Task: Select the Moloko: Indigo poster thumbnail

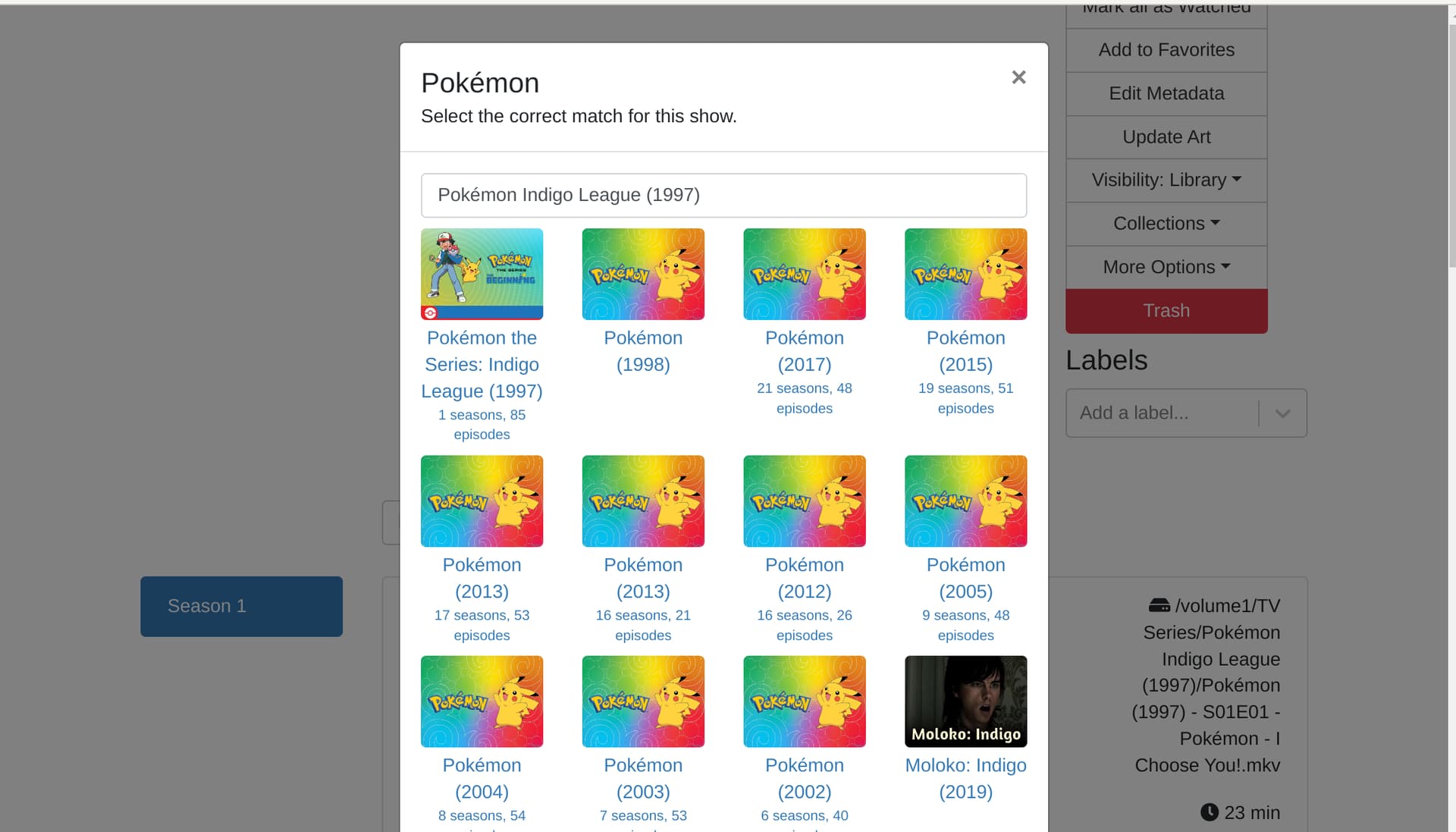Action: [x=965, y=701]
